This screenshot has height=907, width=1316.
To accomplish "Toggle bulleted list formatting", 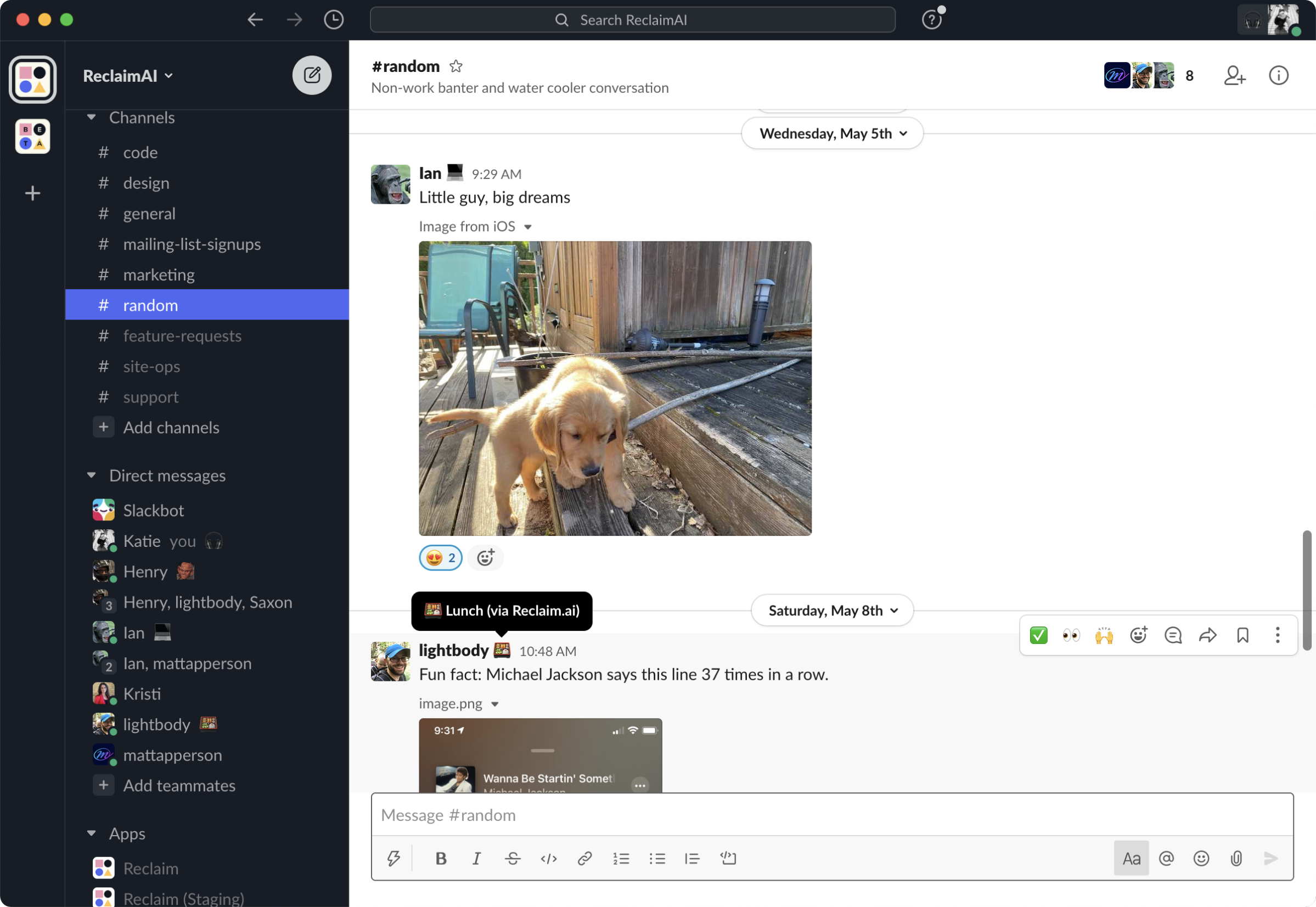I will 657,858.
